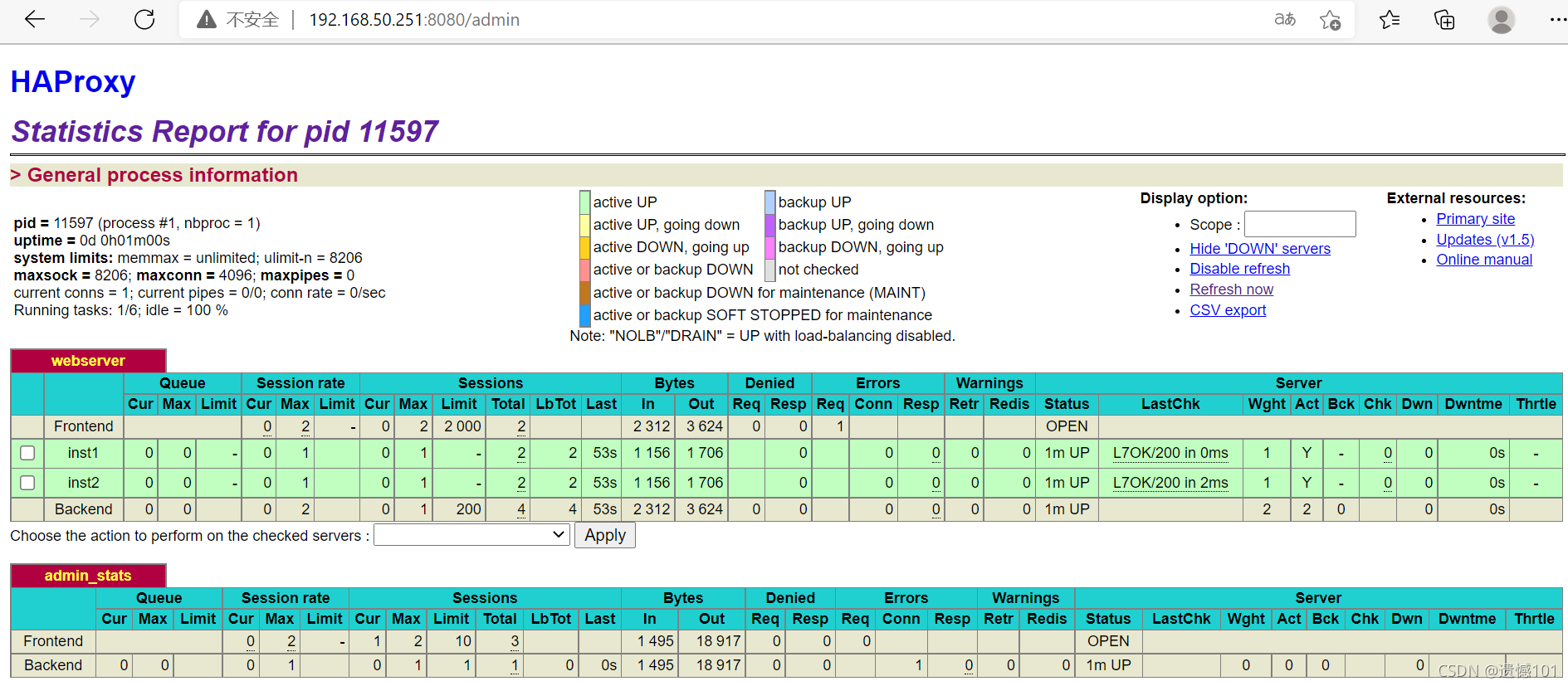The image size is (1568, 686).
Task: Click the 'Dwntme' header in admin_stats table
Action: click(1467, 619)
